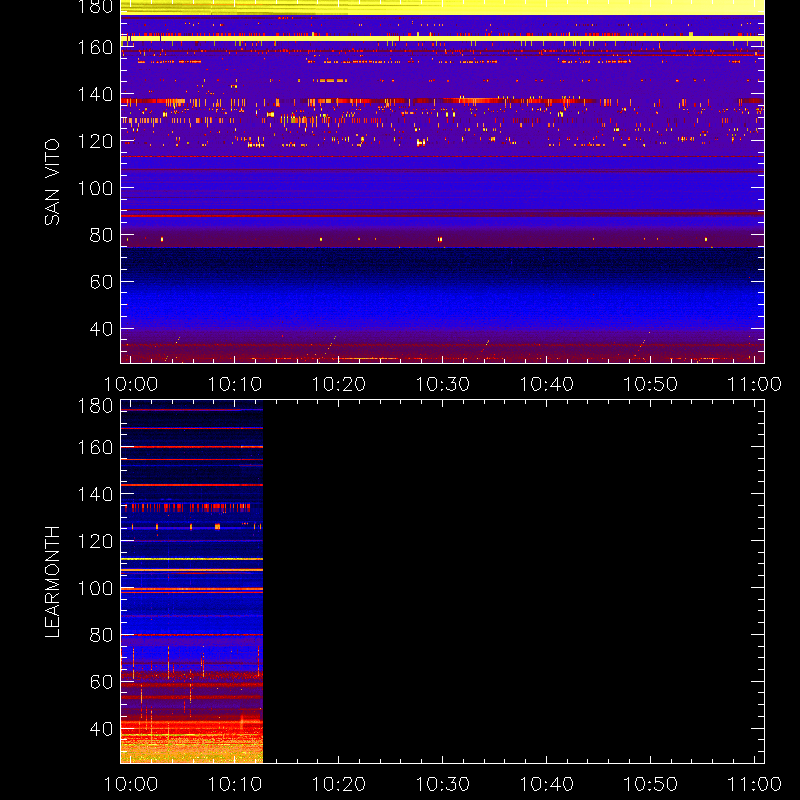Select the 120 tick label on San Vito axis
Image resolution: width=800 pixels, height=800 pixels.
pos(95,141)
